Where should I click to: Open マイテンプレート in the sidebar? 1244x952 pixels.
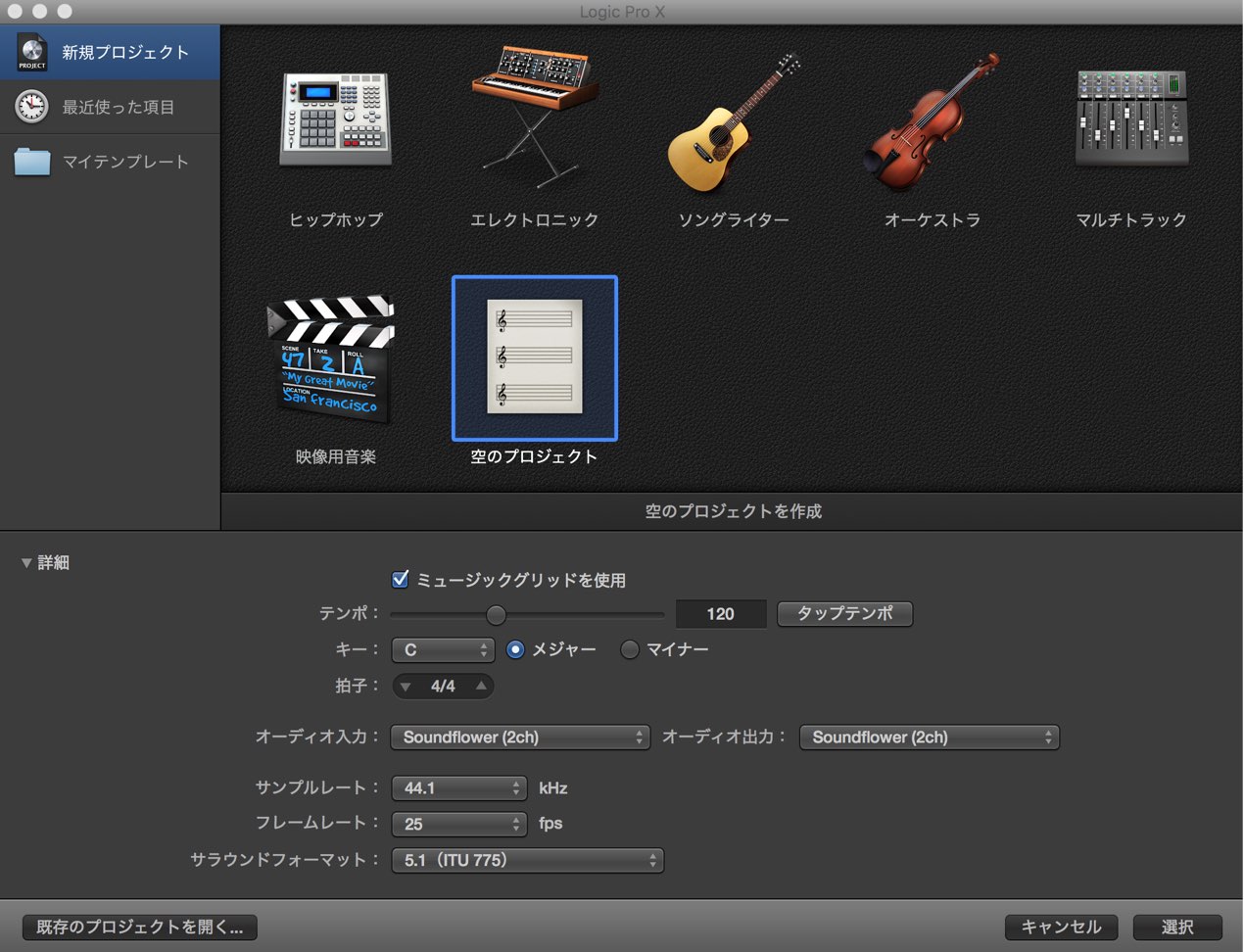pyautogui.click(x=110, y=162)
